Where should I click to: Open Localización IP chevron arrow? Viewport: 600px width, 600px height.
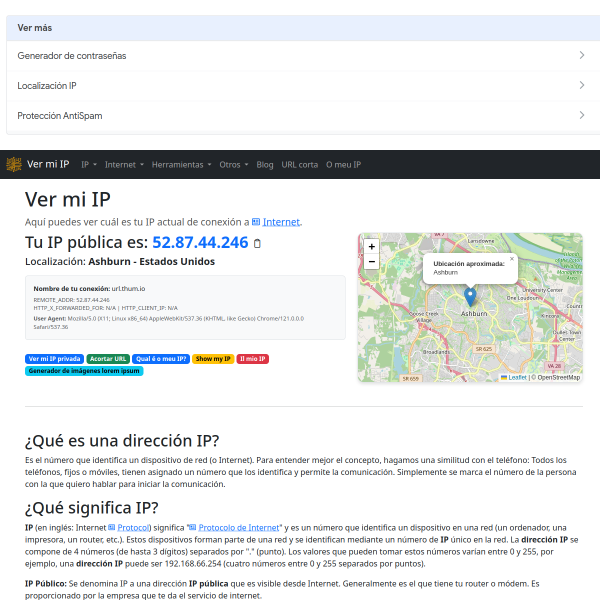(582, 85)
